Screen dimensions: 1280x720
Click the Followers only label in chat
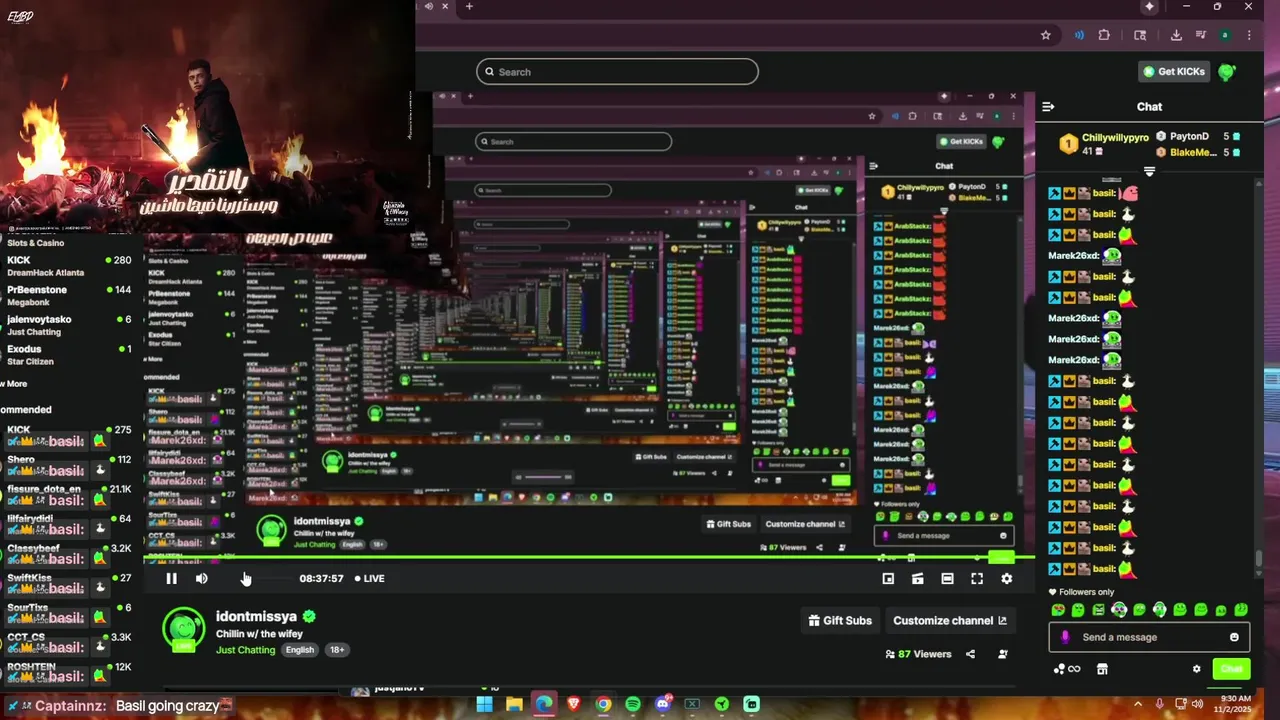1086,592
